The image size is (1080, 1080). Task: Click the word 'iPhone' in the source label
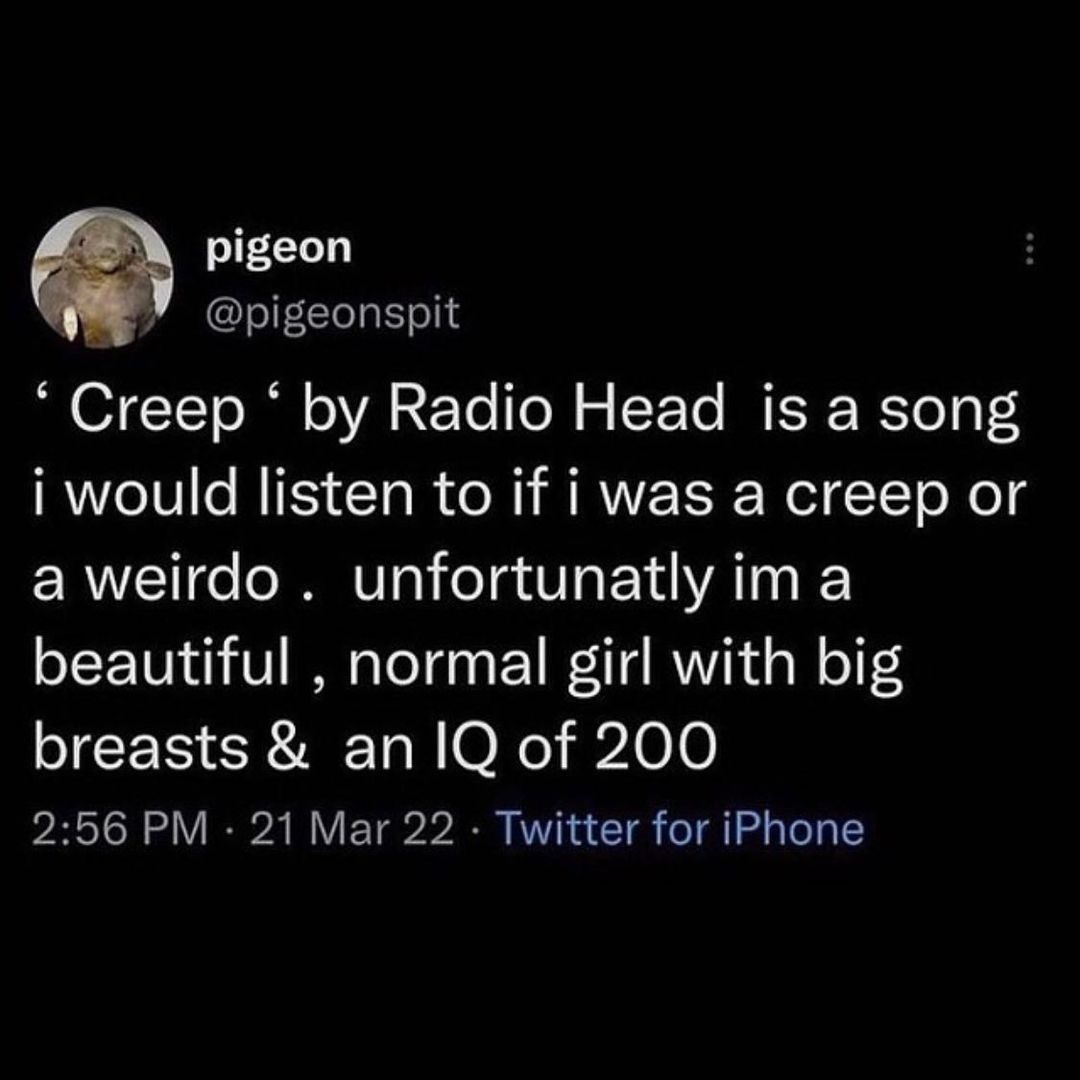[793, 829]
